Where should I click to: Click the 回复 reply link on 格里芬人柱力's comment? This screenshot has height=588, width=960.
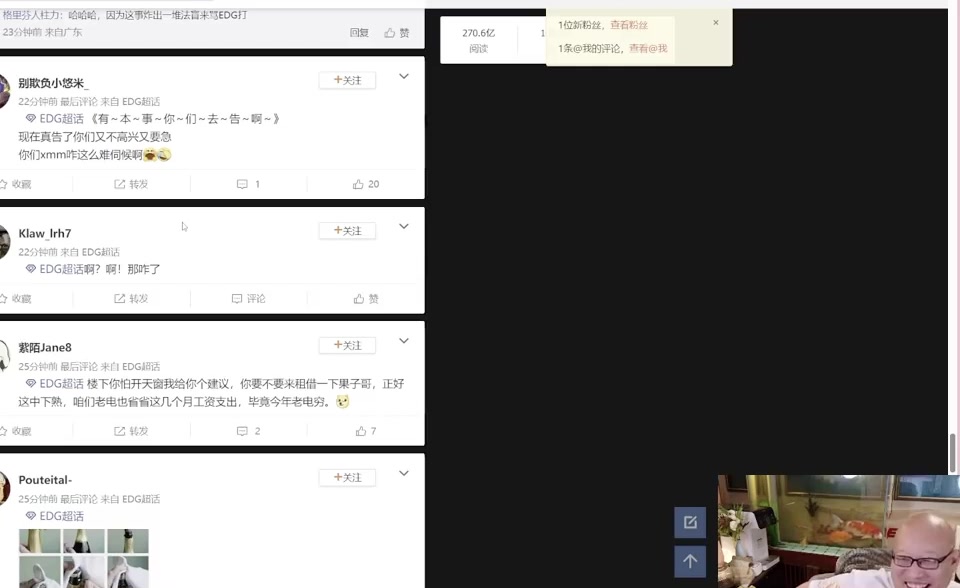pyautogui.click(x=359, y=32)
